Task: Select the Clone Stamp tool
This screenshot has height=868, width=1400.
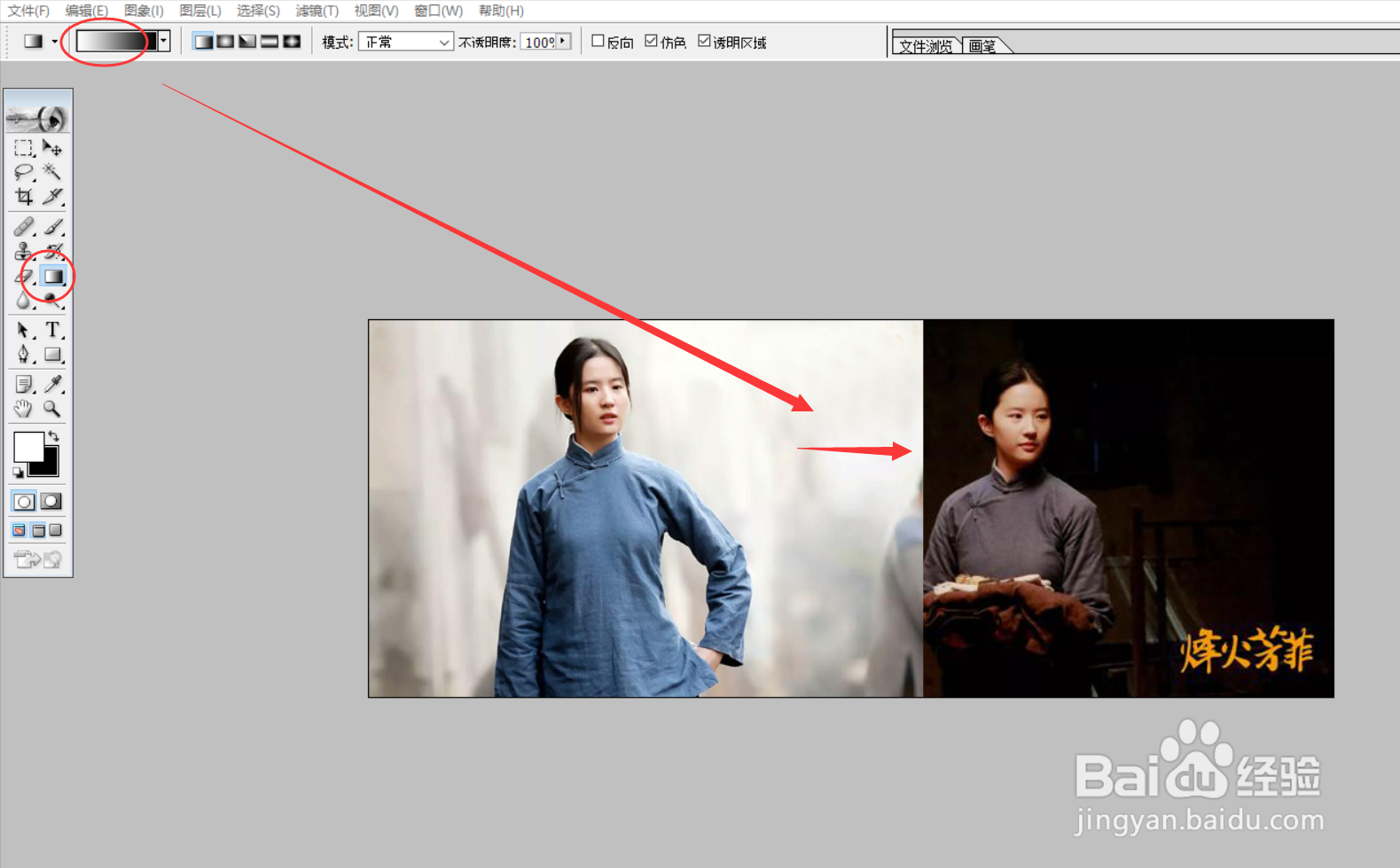Action: click(24, 252)
